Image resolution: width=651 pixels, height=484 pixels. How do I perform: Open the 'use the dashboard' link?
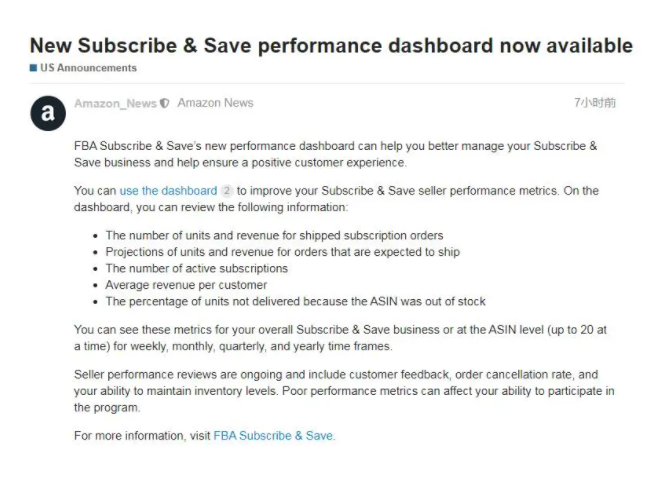pyautogui.click(x=168, y=191)
